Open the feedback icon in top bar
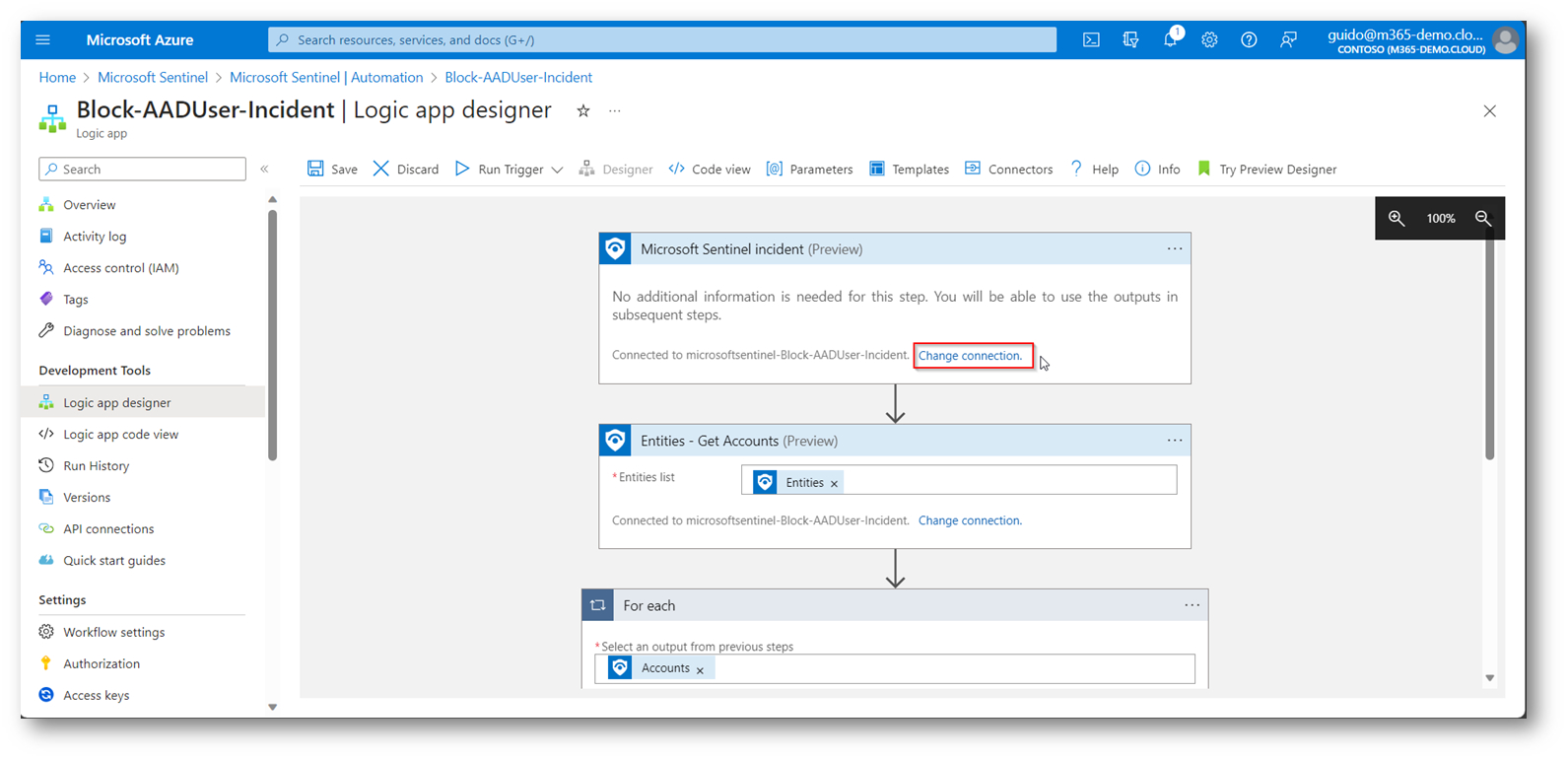Screen dimensions: 1568x760 coord(1288,39)
